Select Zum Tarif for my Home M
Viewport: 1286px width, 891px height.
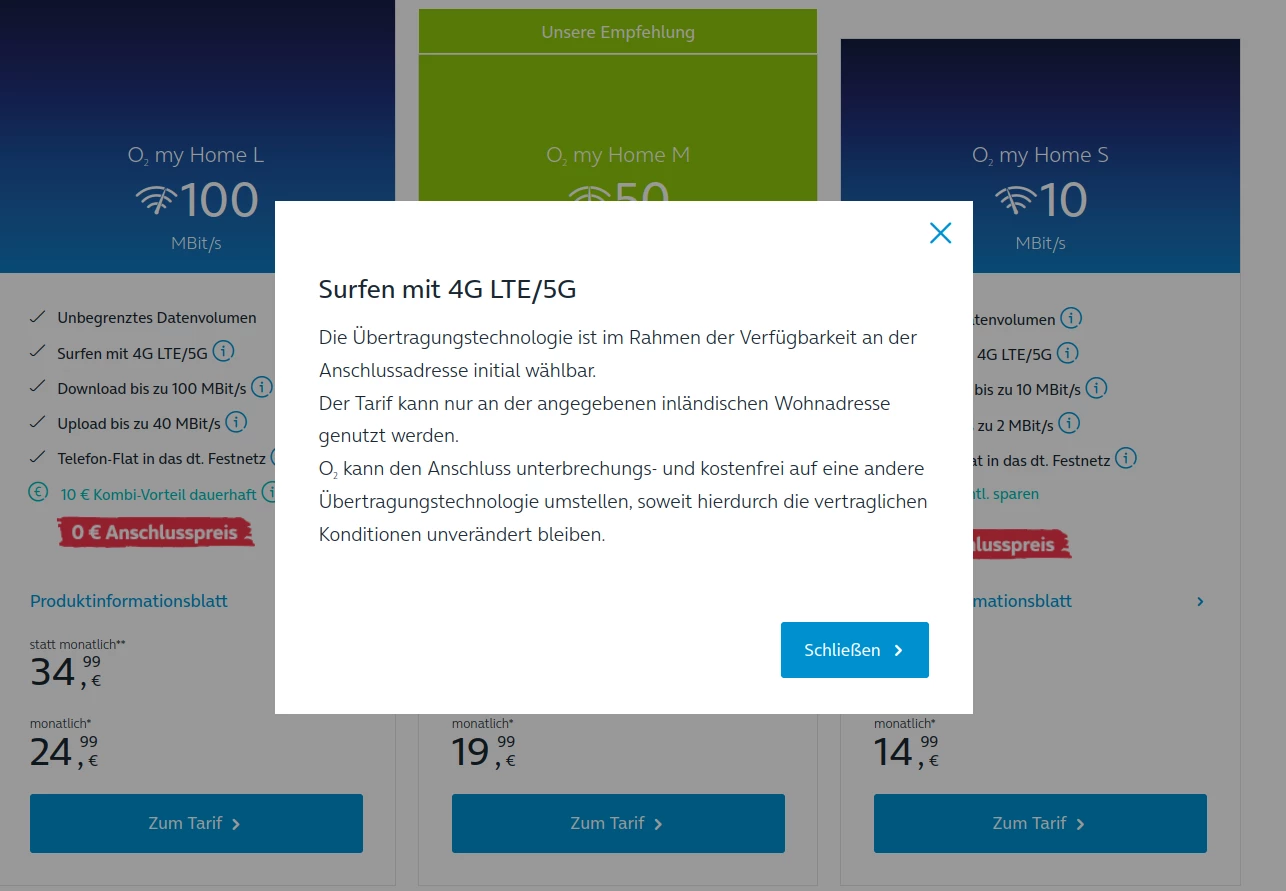(618, 823)
